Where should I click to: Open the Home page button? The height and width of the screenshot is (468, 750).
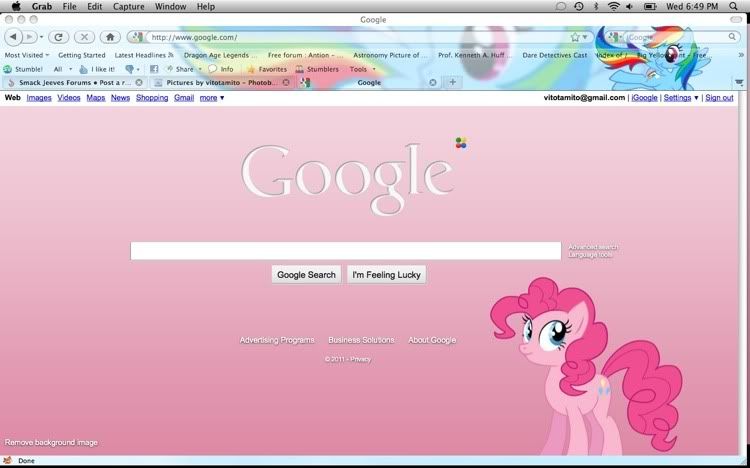(x=110, y=37)
